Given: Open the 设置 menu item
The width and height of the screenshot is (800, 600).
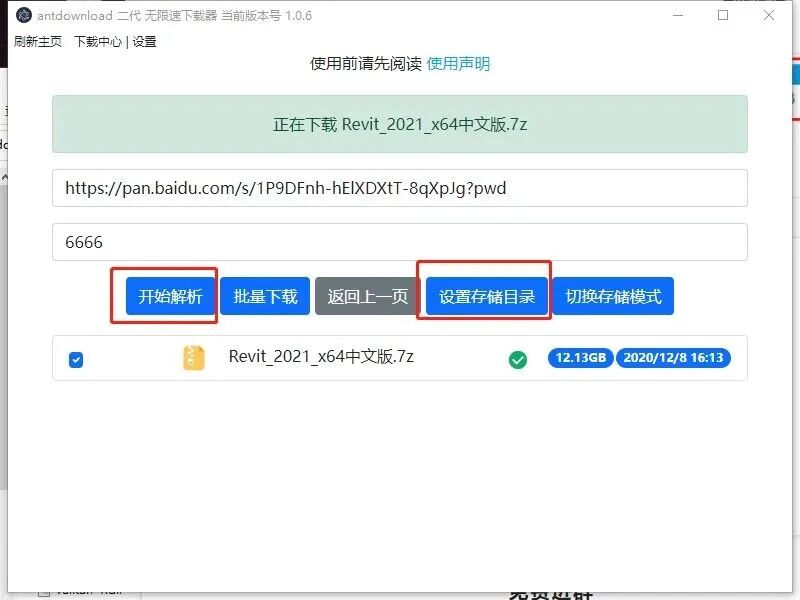Looking at the screenshot, I should [144, 41].
